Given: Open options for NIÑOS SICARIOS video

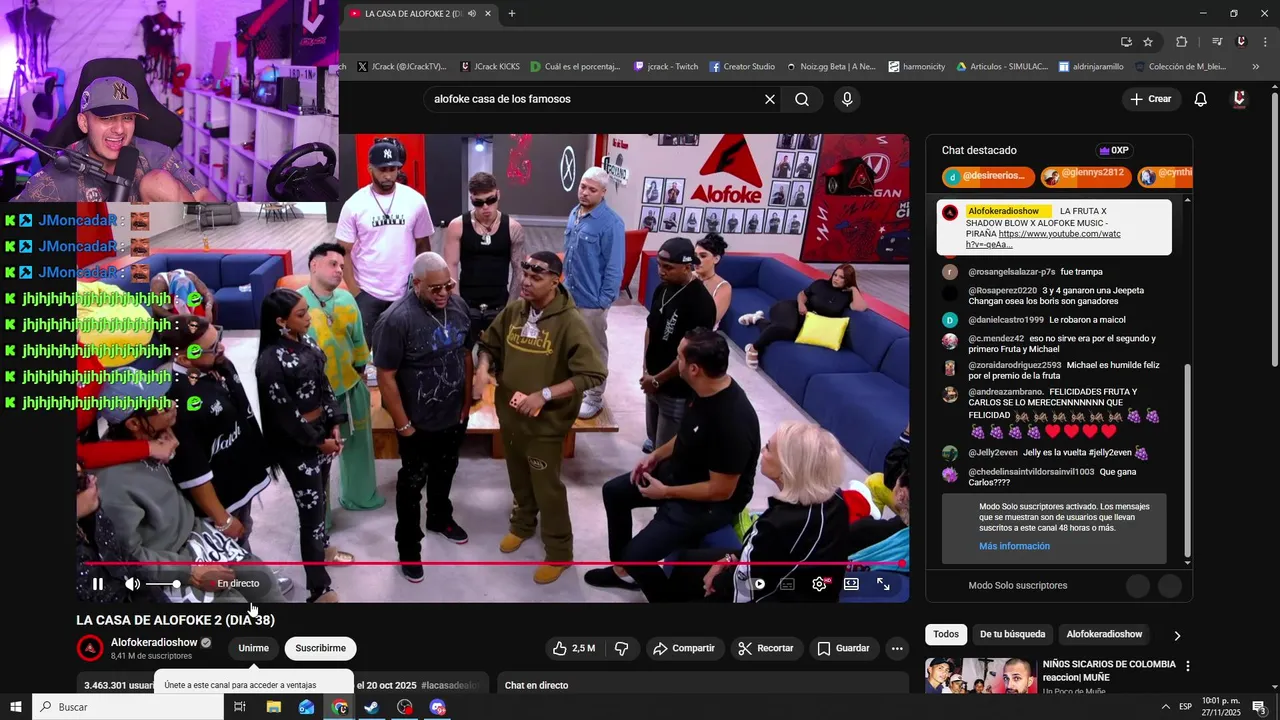Looking at the screenshot, I should [x=1188, y=666].
